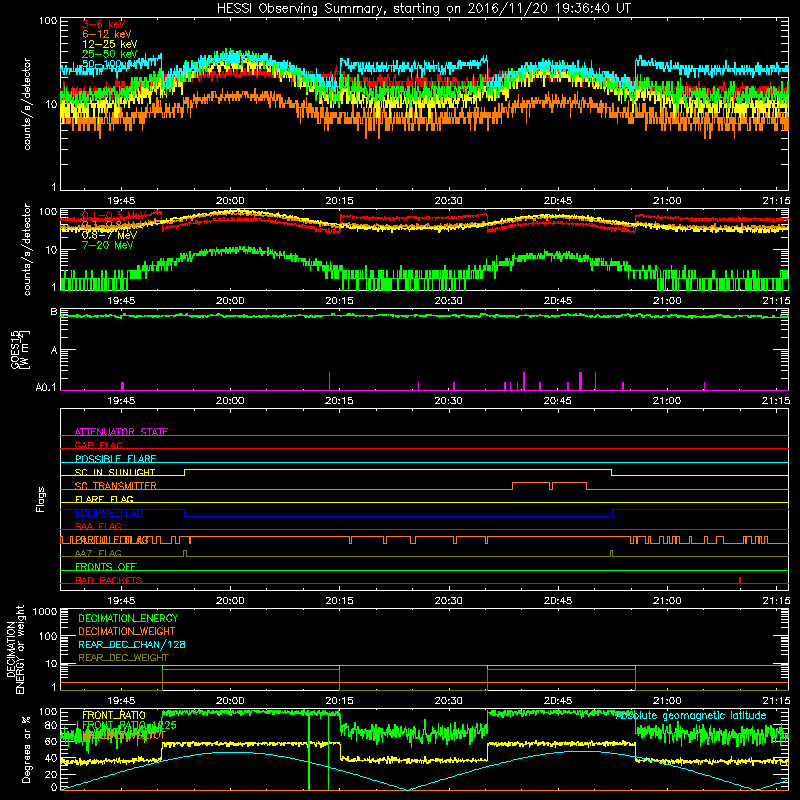
Task: Click the SAA_FLAG label
Action: (x=98, y=526)
